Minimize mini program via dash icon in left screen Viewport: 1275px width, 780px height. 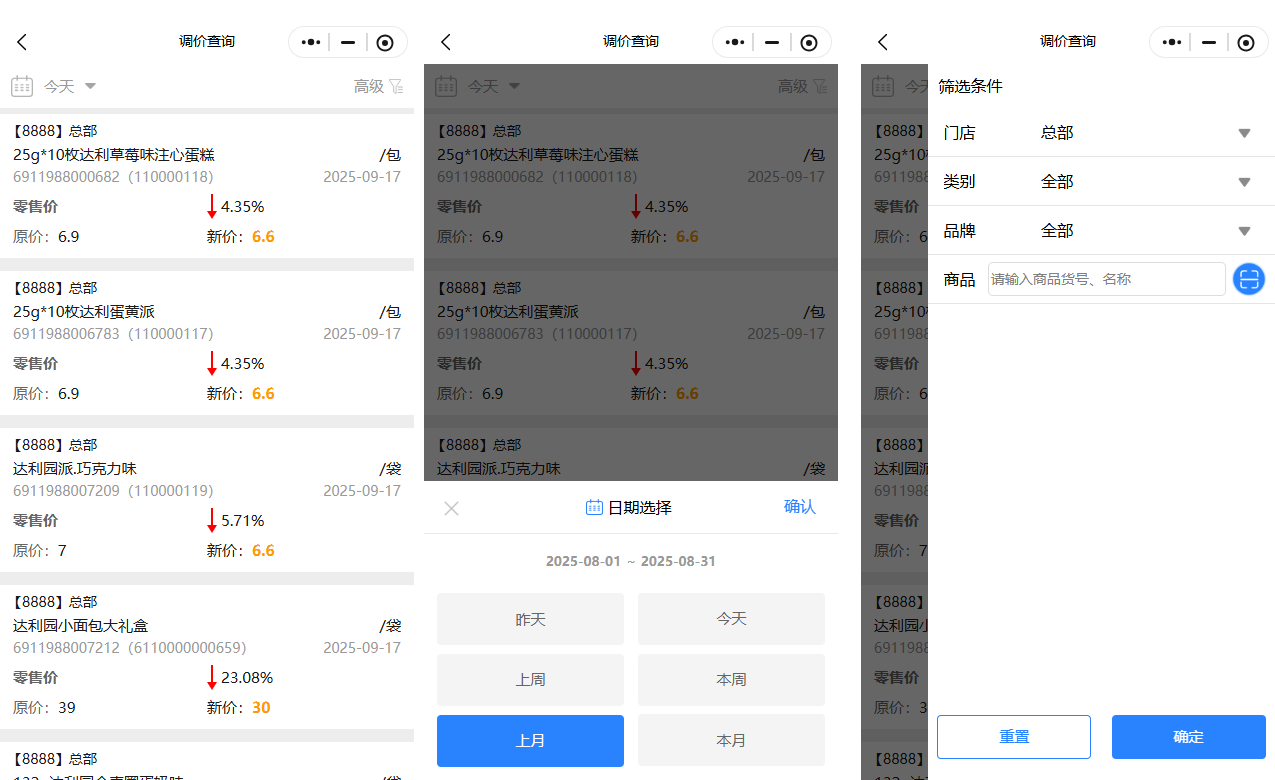348,42
